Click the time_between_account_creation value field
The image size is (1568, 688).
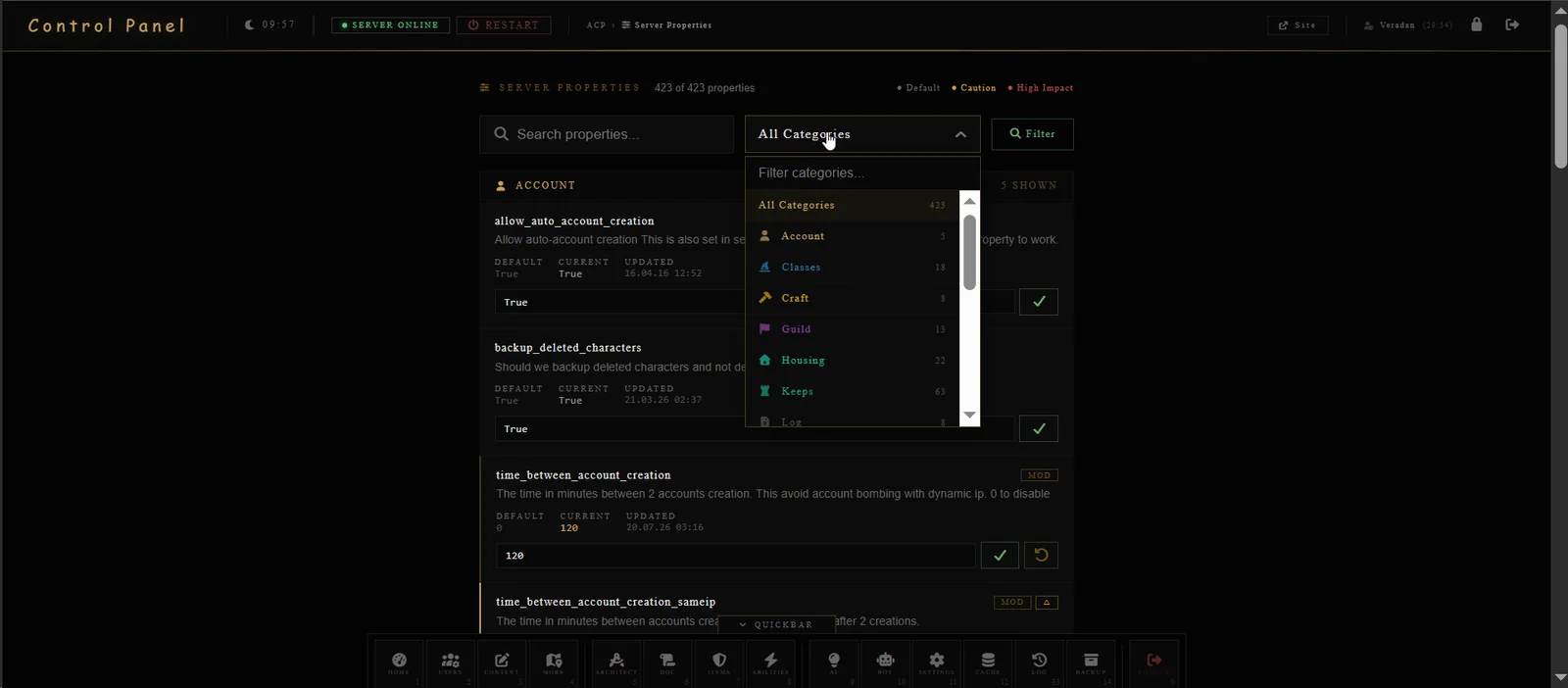(736, 556)
